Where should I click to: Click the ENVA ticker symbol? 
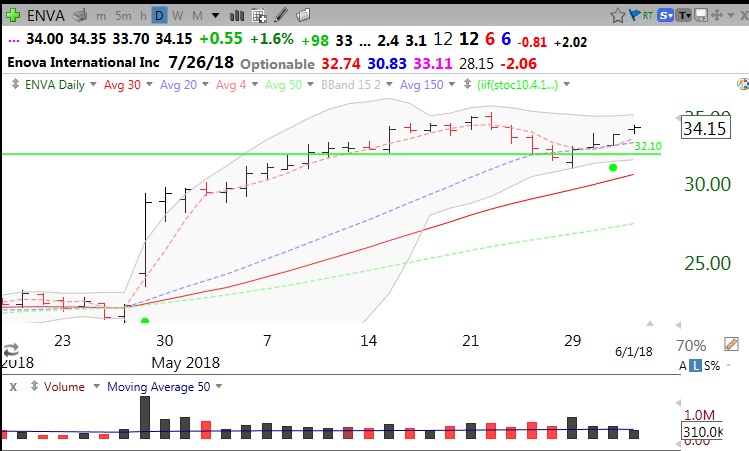pyautogui.click(x=46, y=16)
